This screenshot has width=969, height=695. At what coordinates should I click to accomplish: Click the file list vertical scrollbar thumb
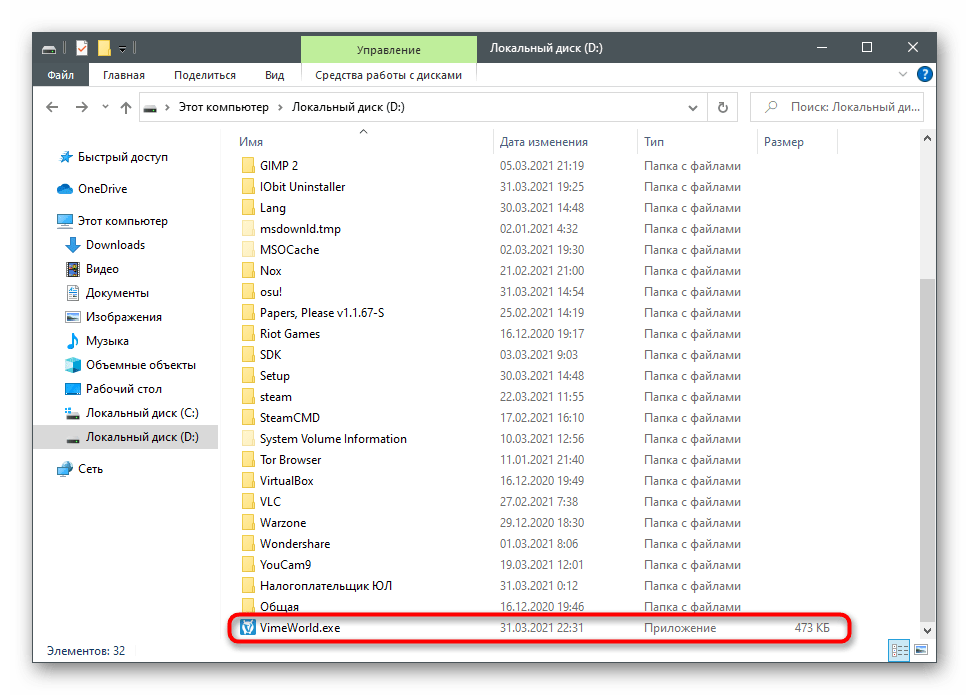927,449
